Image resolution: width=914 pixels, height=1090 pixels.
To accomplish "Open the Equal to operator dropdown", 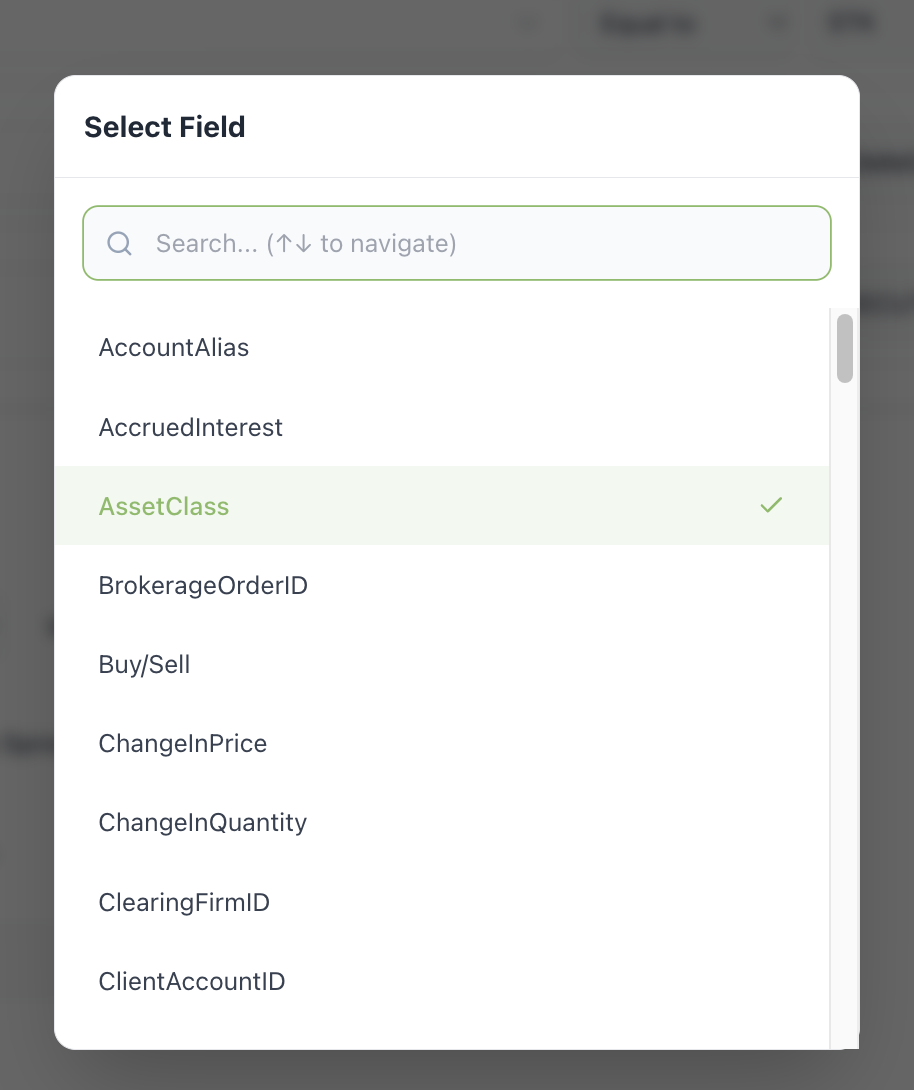I will click(x=647, y=23).
